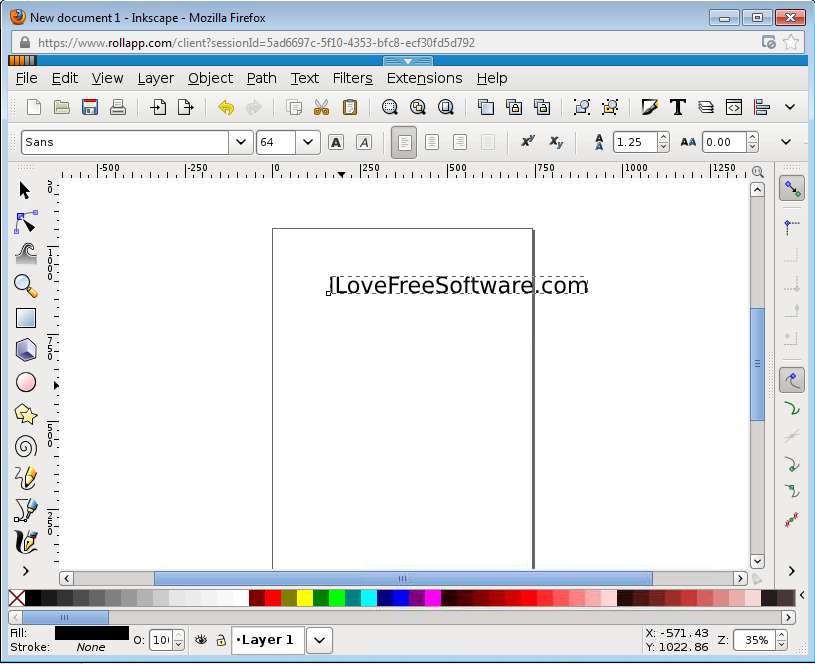Pick the Tweak objects tool
Screen dimensions: 815x664
pyautogui.click(x=25, y=254)
